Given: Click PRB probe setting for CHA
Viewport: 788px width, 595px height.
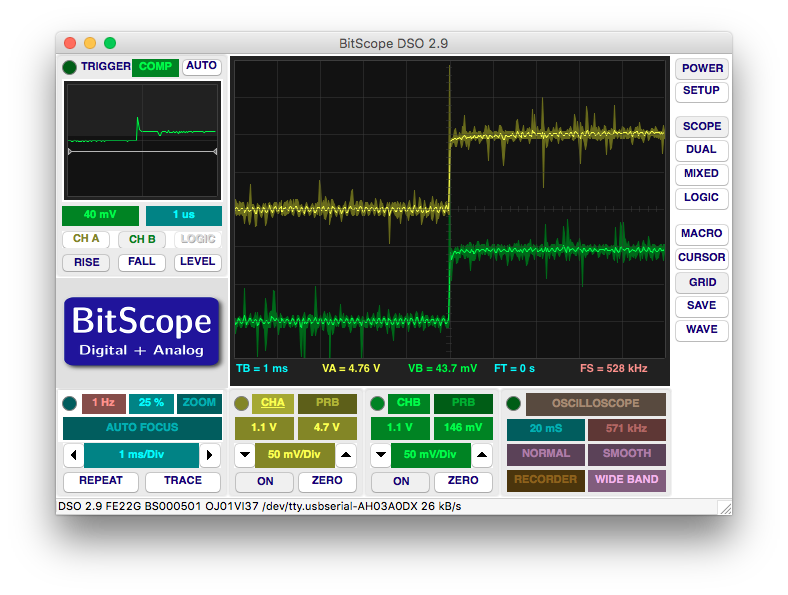Looking at the screenshot, I should point(327,403).
